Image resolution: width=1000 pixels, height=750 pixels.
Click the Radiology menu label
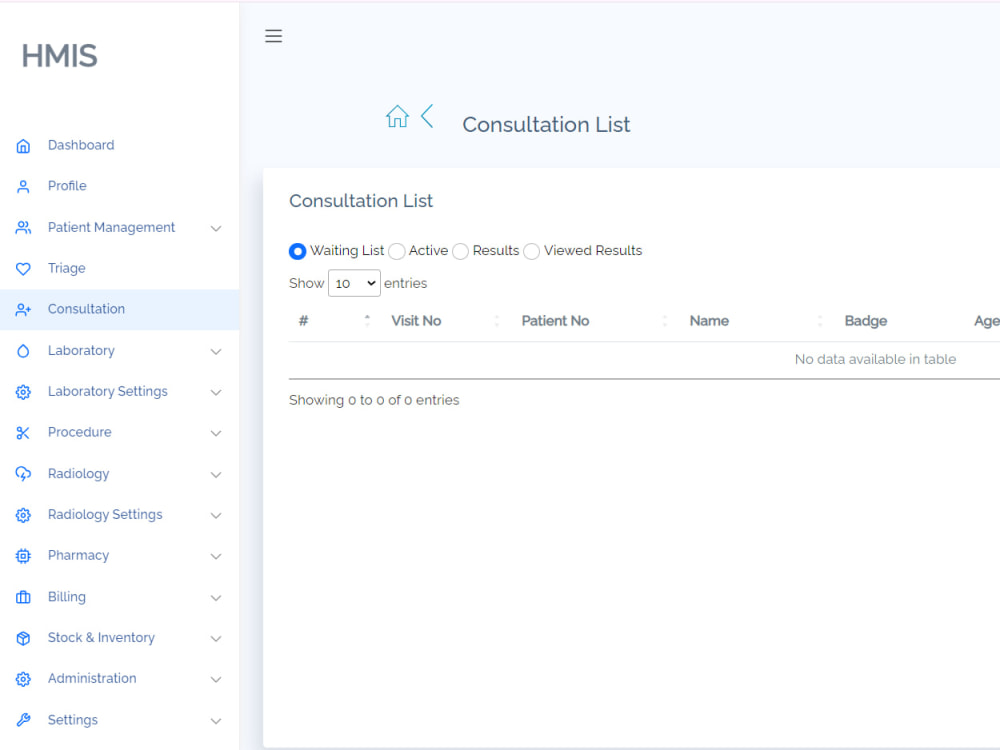point(78,474)
